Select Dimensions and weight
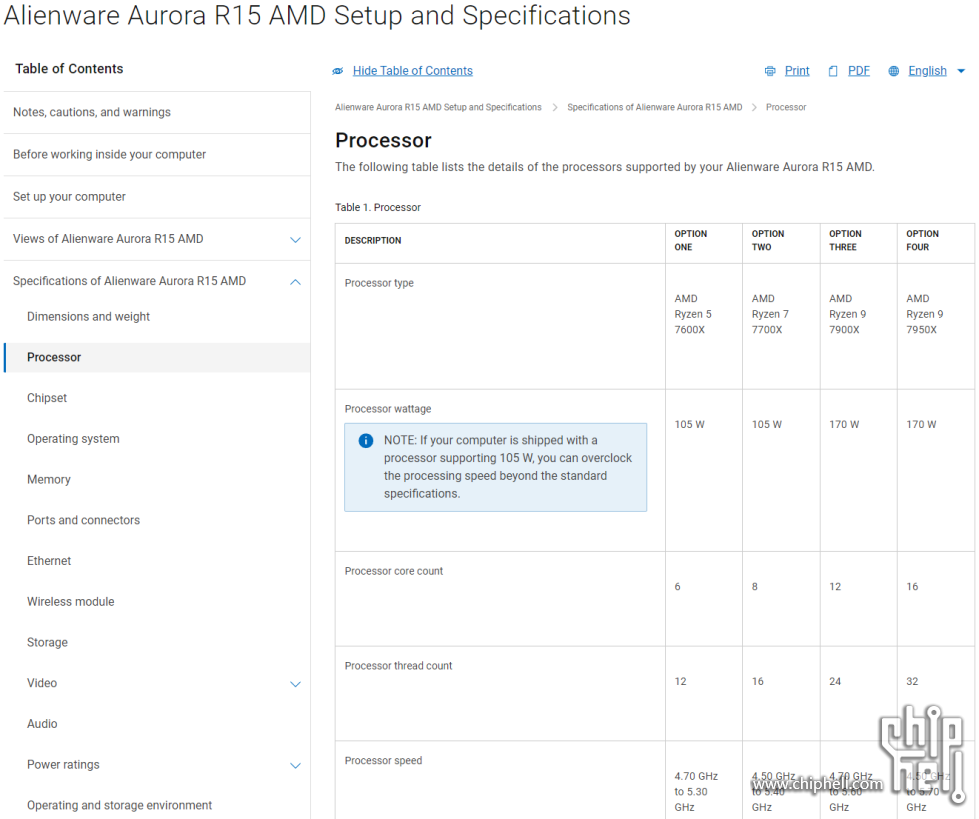The height and width of the screenshot is (819, 979). (x=88, y=316)
